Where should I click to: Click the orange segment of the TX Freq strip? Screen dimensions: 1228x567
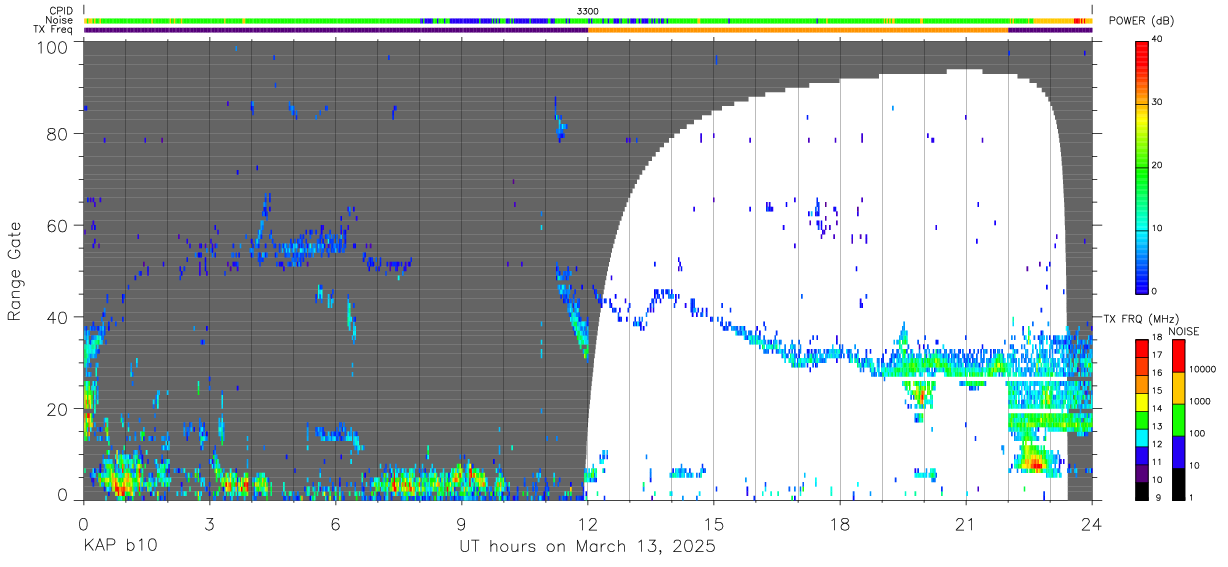point(798,30)
